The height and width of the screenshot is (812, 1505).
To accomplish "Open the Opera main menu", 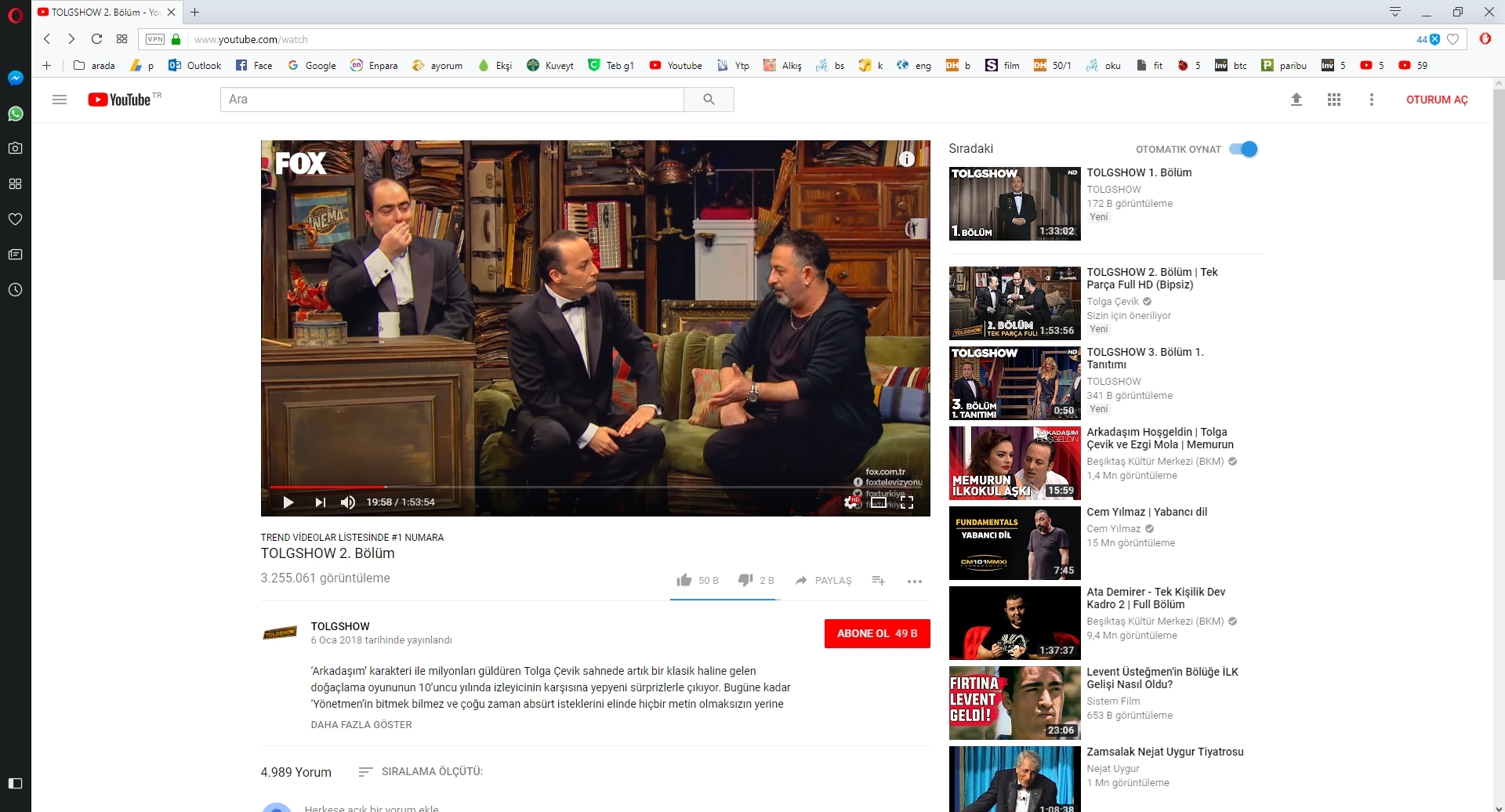I will [15, 14].
